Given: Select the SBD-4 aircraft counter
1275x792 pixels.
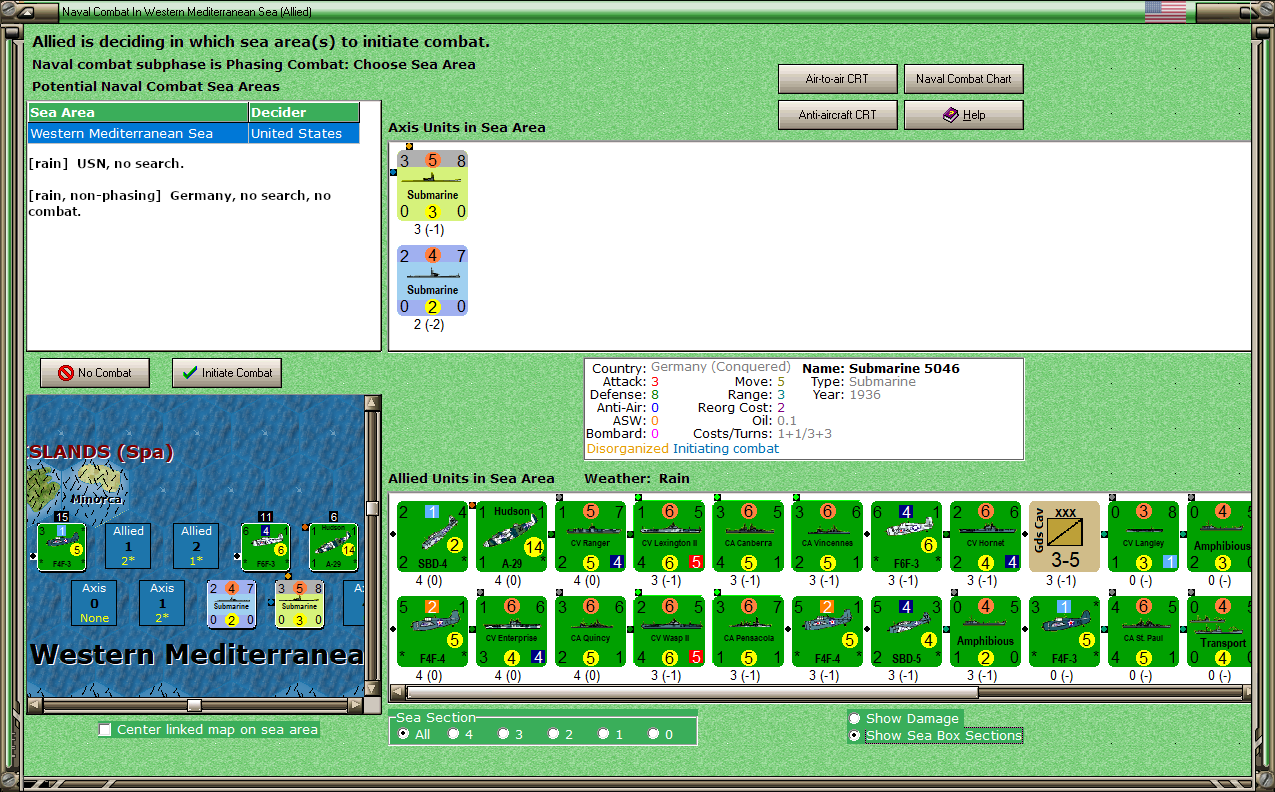Looking at the screenshot, I should point(432,537).
